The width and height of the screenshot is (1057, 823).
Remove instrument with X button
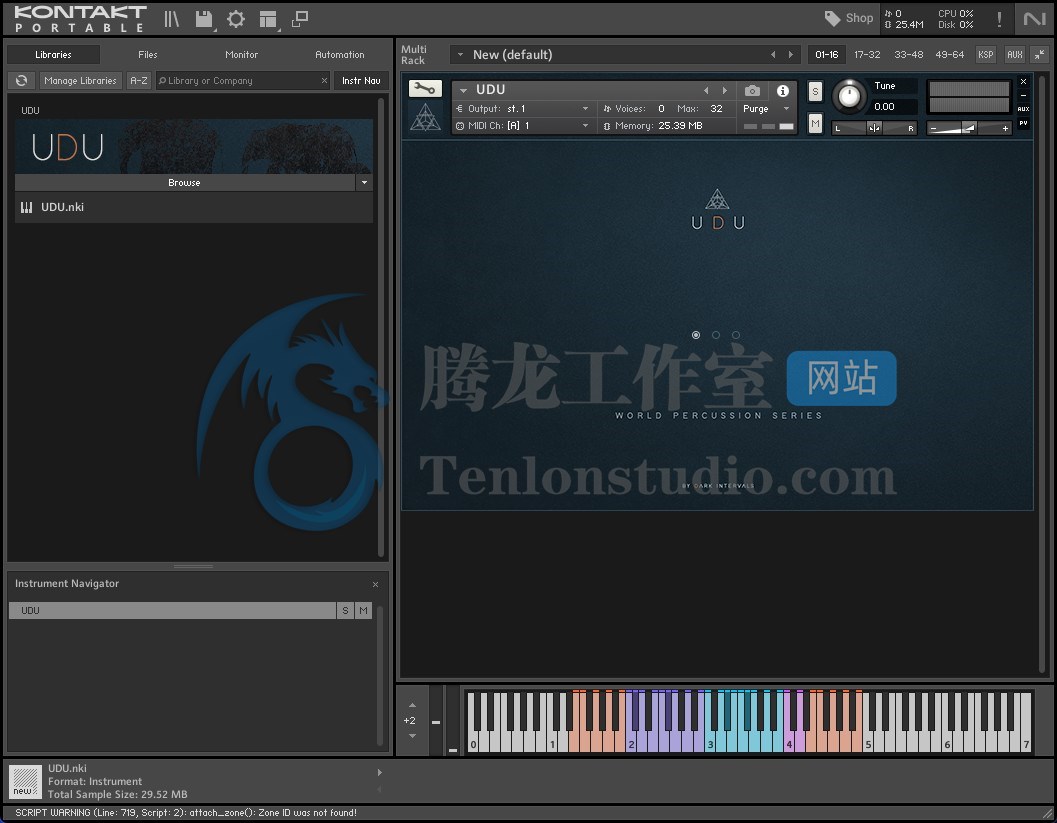(1023, 82)
